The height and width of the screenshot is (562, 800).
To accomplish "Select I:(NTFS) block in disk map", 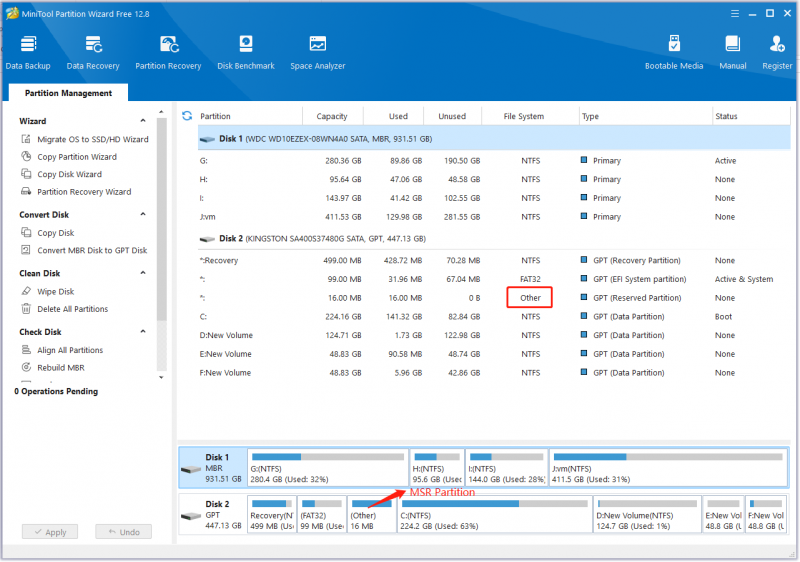I will [507, 468].
